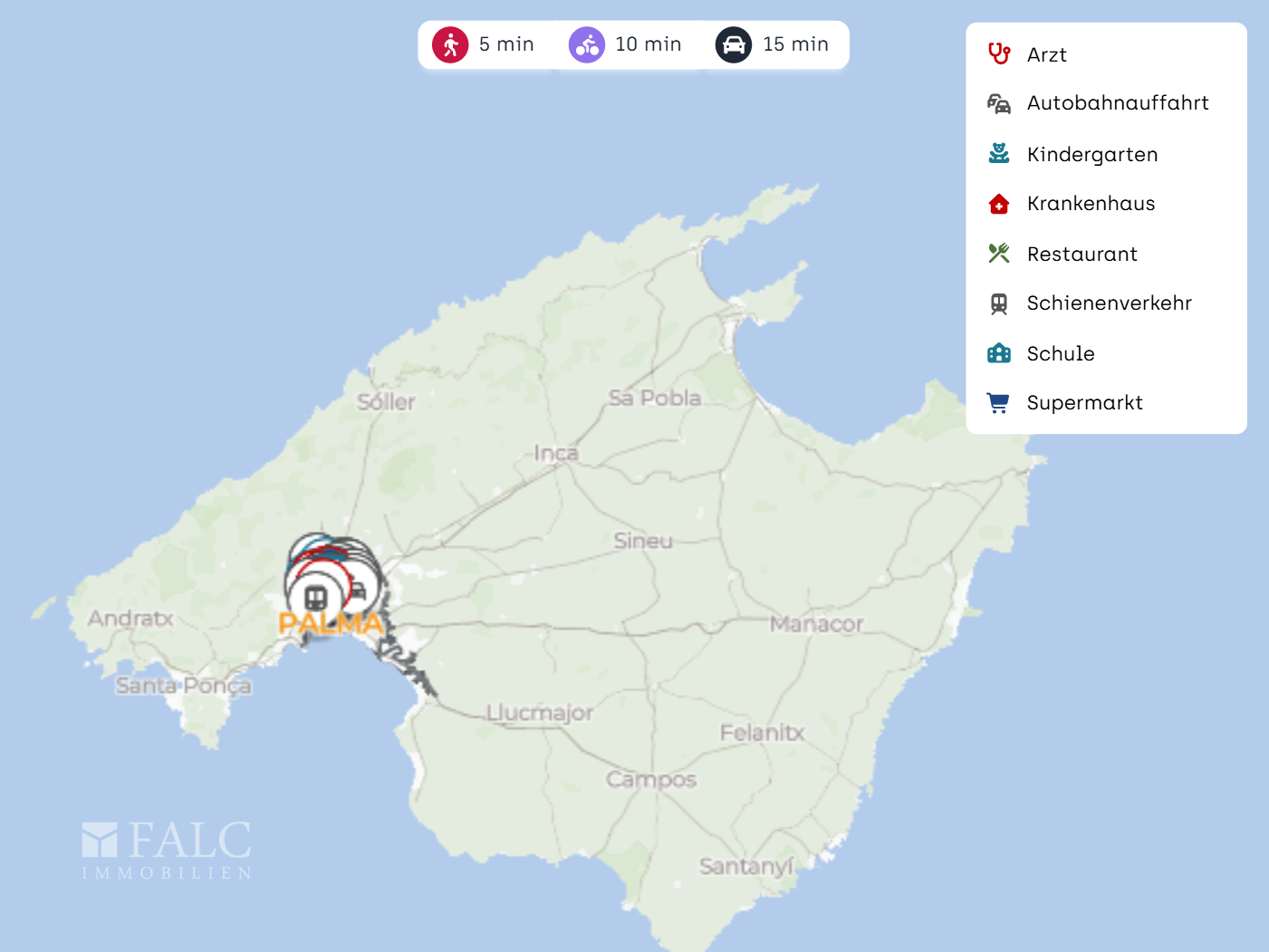Click the Kindergarten teddy bear icon
The image size is (1269, 952).
[998, 154]
